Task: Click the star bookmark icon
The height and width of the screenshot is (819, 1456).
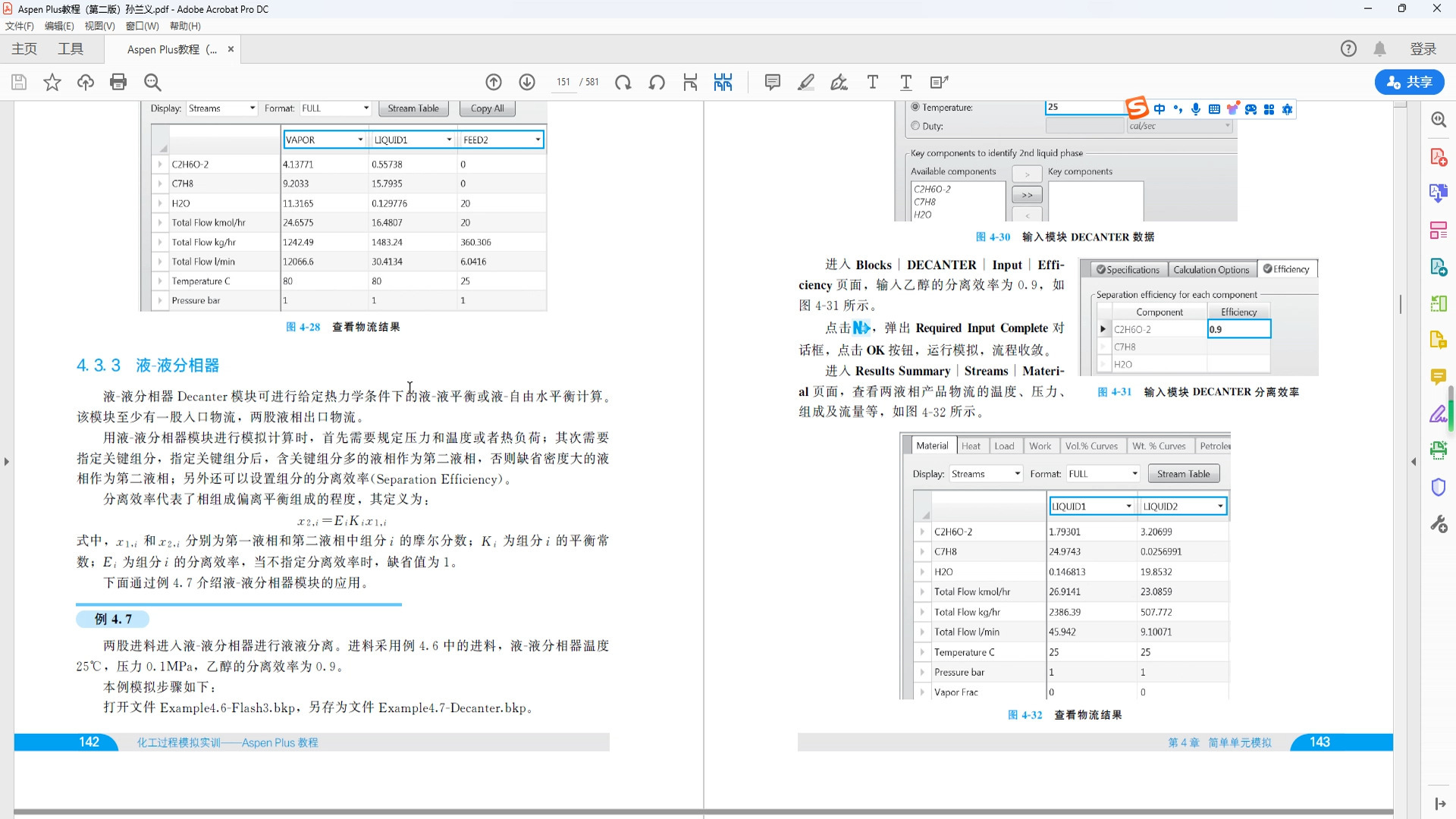Action: tap(52, 82)
